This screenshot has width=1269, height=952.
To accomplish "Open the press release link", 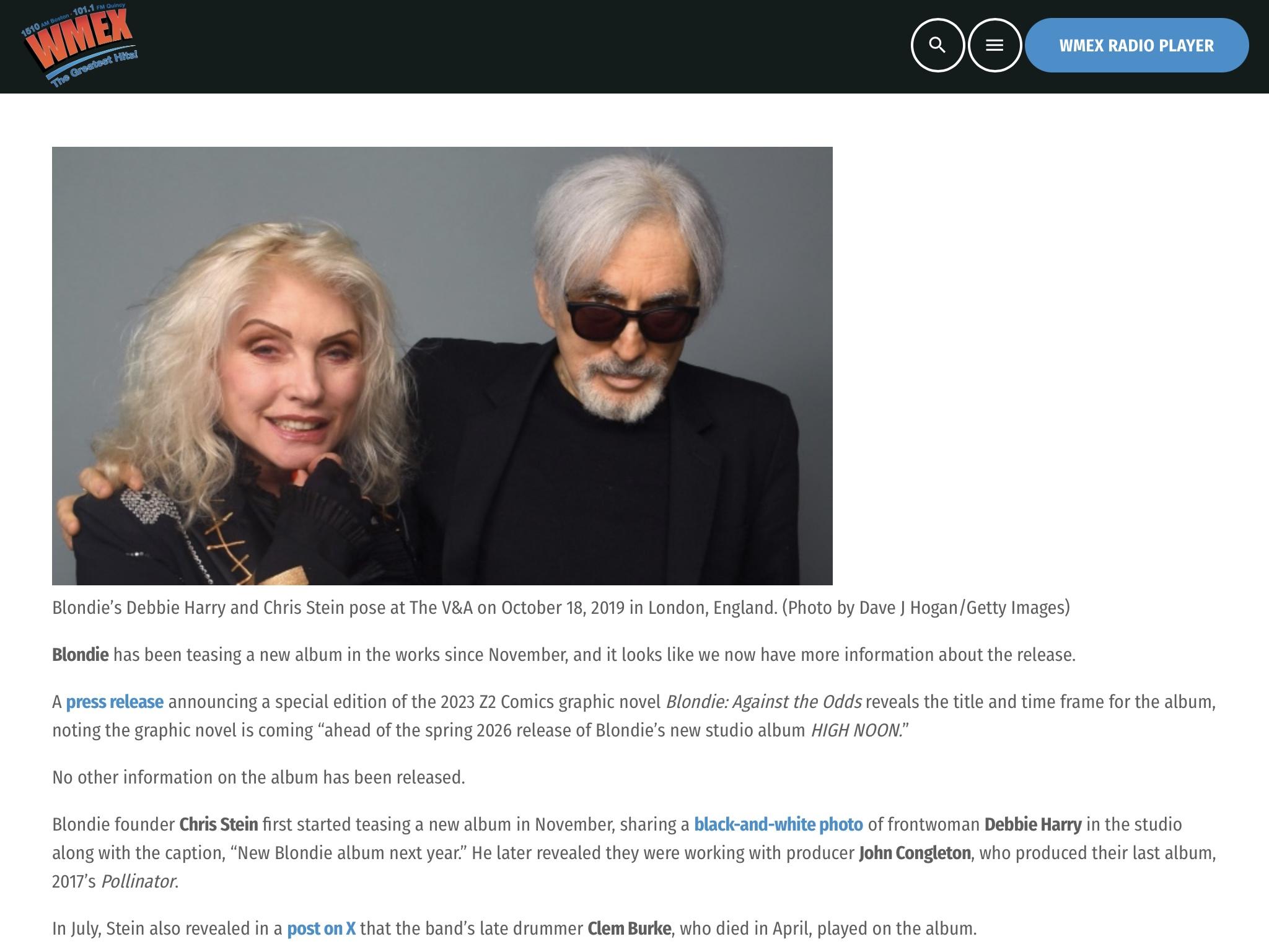I will point(115,702).
